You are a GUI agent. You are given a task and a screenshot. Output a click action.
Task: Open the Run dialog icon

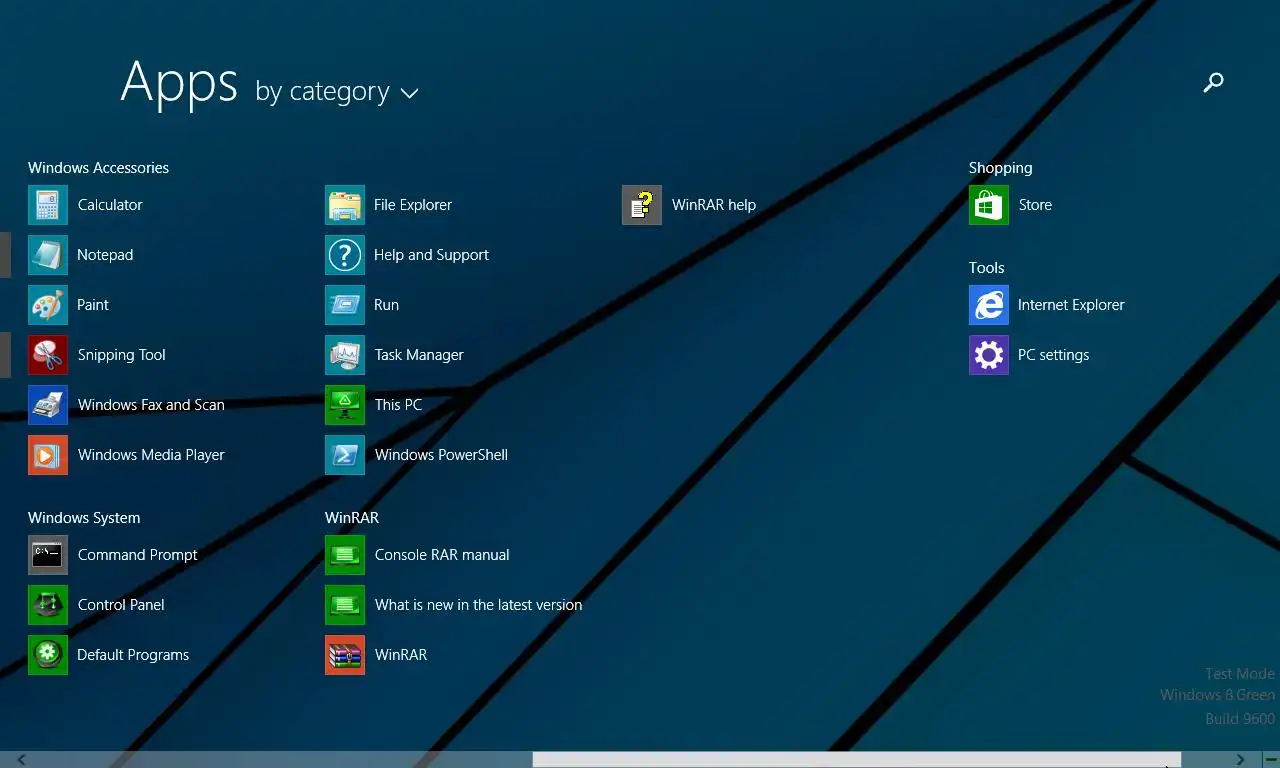[345, 305]
